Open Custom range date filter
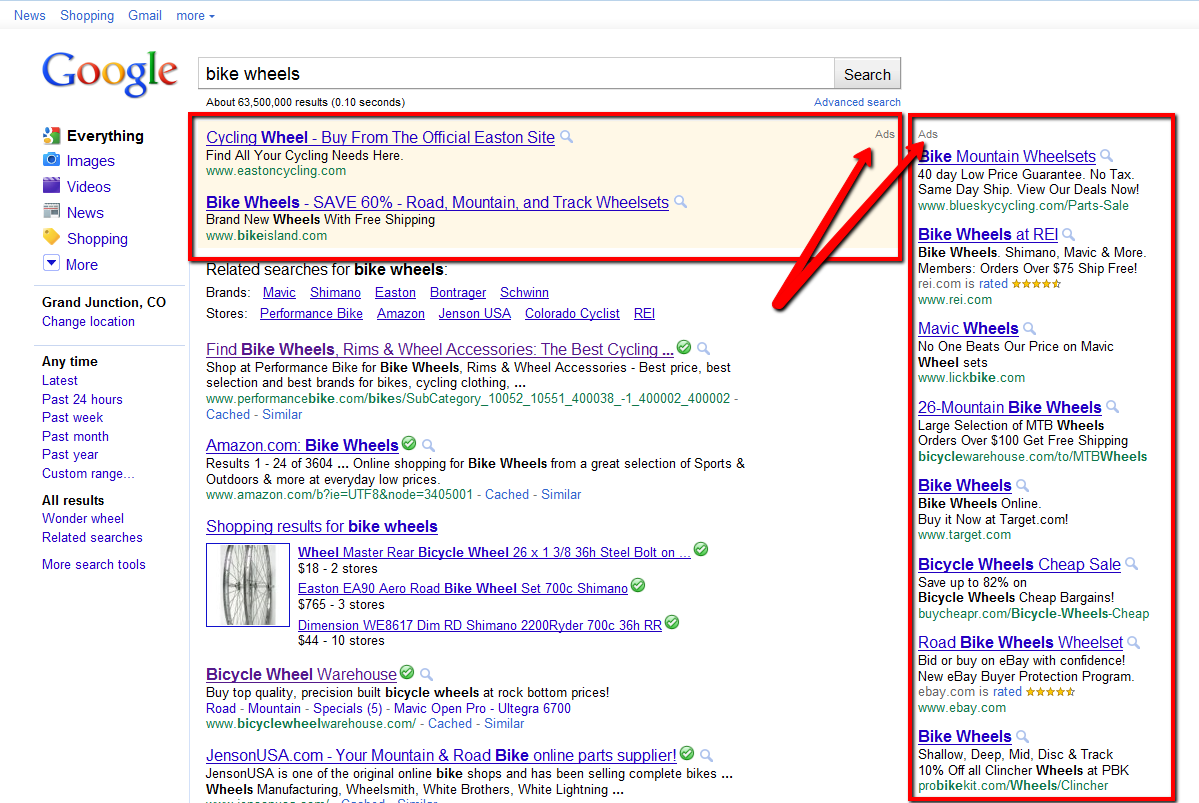Viewport: 1199px width, 803px height. pyautogui.click(x=88, y=473)
